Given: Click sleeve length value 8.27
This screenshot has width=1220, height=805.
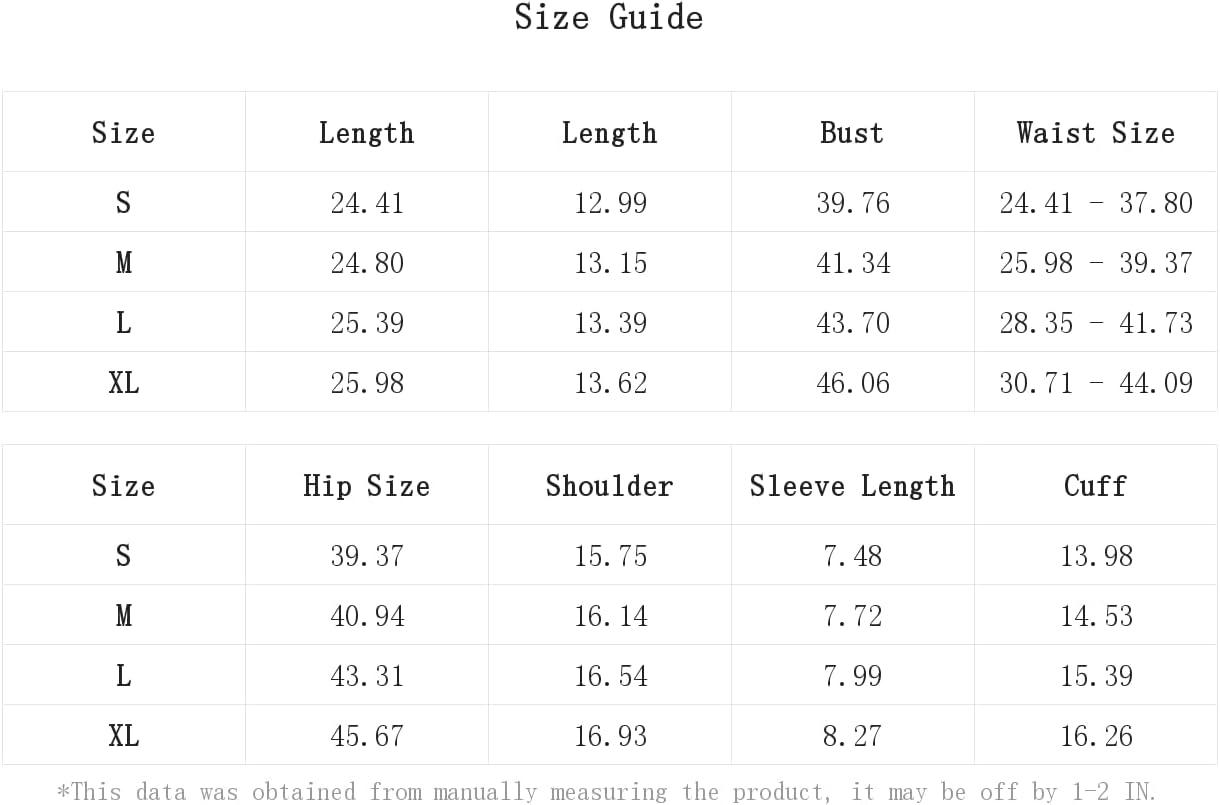Looking at the screenshot, I should point(852,736).
